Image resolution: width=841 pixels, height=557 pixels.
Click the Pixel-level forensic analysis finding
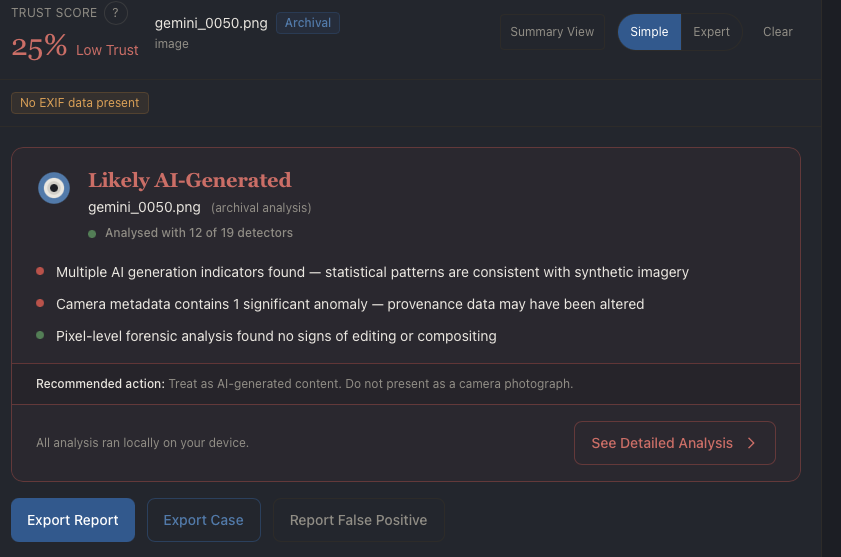(276, 336)
